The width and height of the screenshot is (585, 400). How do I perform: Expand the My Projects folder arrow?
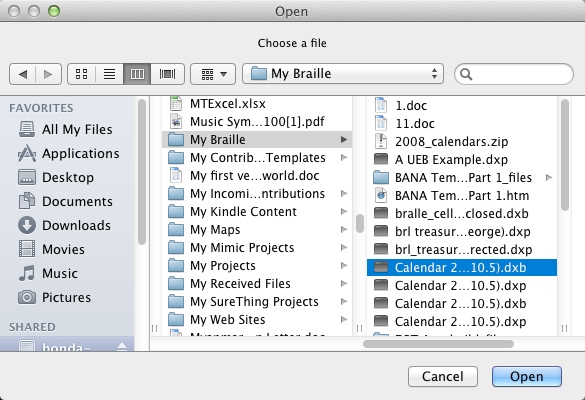click(x=344, y=265)
